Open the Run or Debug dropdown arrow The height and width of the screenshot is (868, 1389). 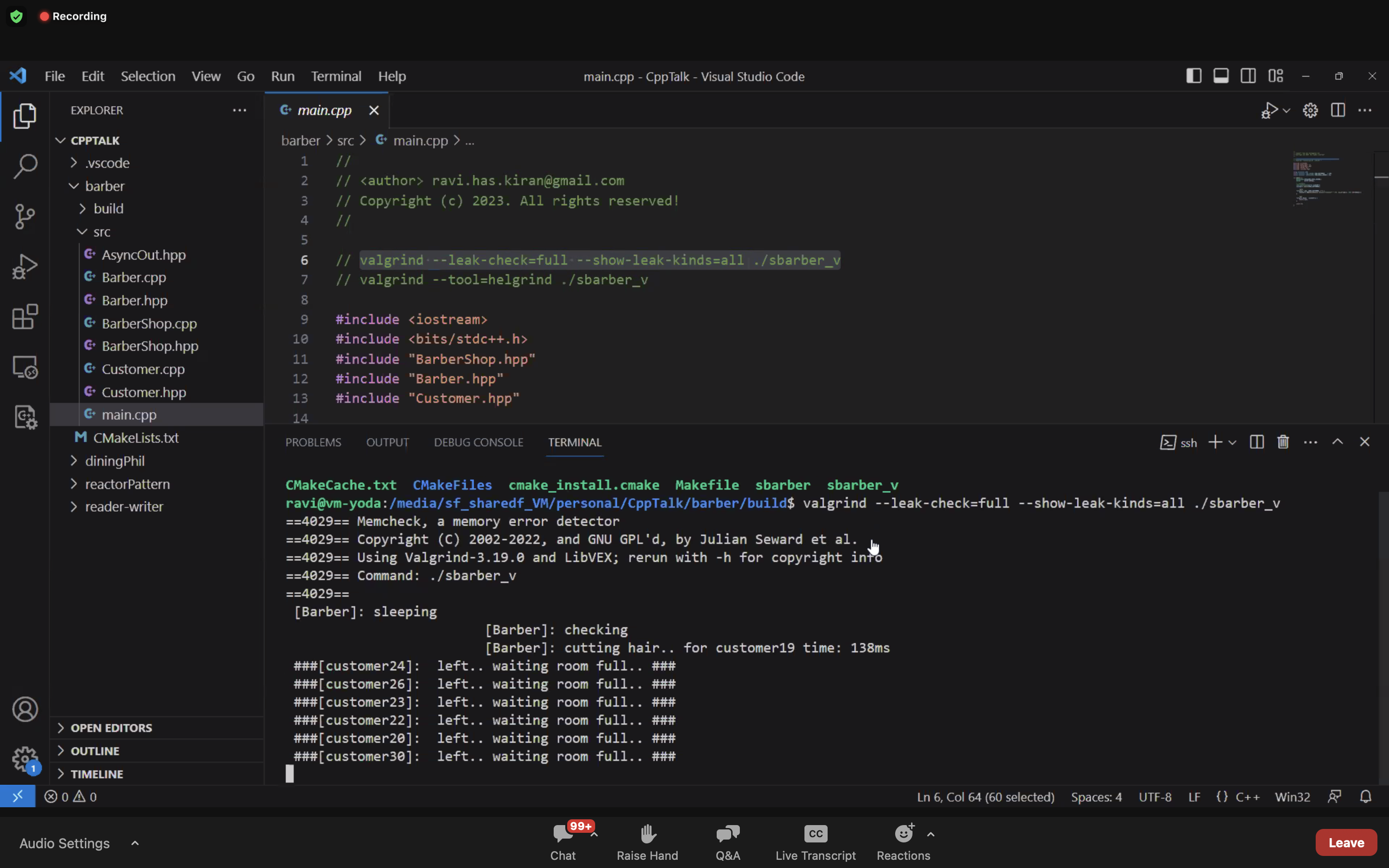[1286, 111]
